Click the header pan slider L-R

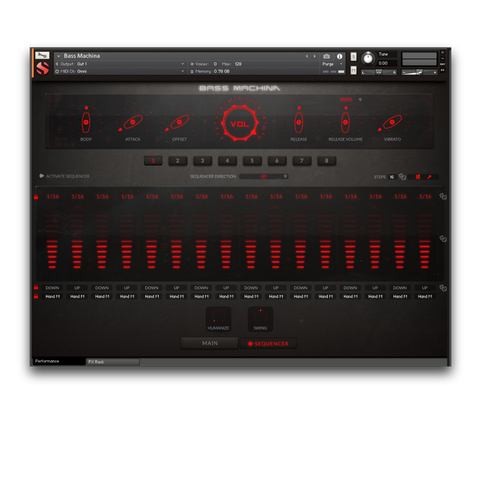379,72
